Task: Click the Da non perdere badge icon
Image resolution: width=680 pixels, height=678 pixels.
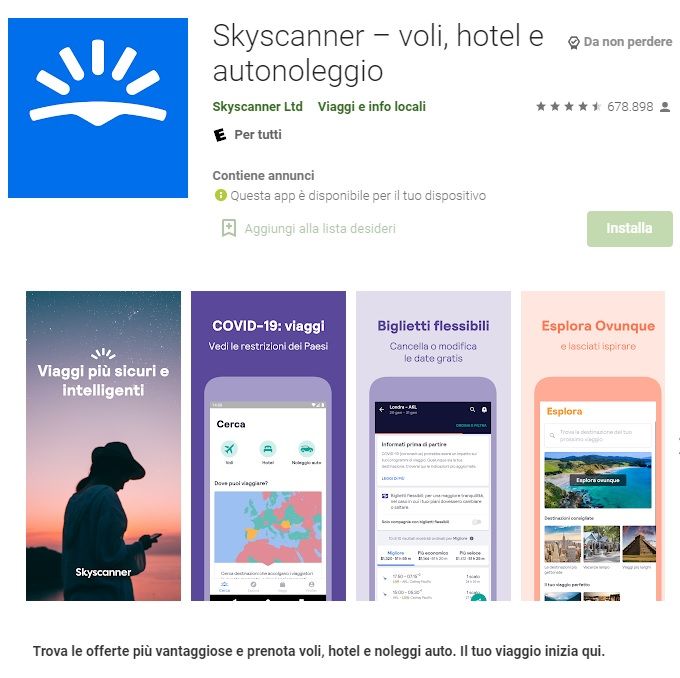Action: pos(574,43)
